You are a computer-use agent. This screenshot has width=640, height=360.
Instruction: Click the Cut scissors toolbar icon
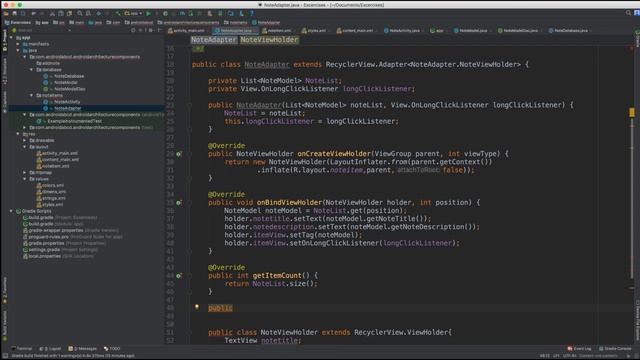(52, 13)
